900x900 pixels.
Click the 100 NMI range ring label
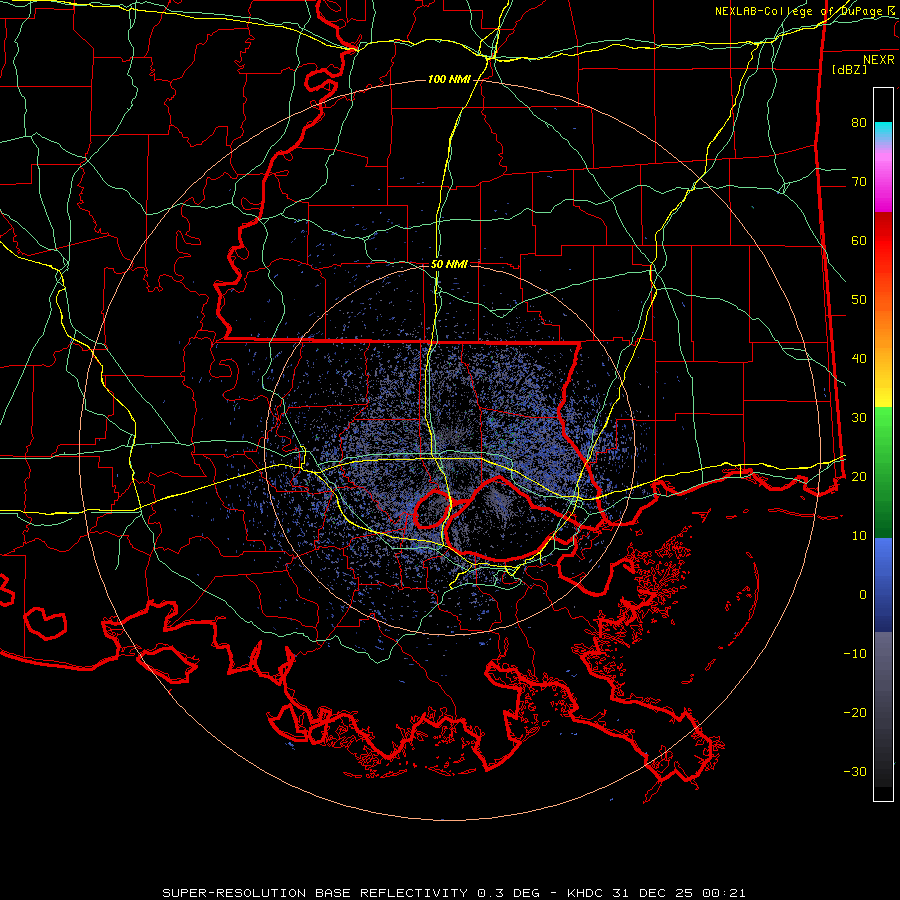(x=449, y=79)
